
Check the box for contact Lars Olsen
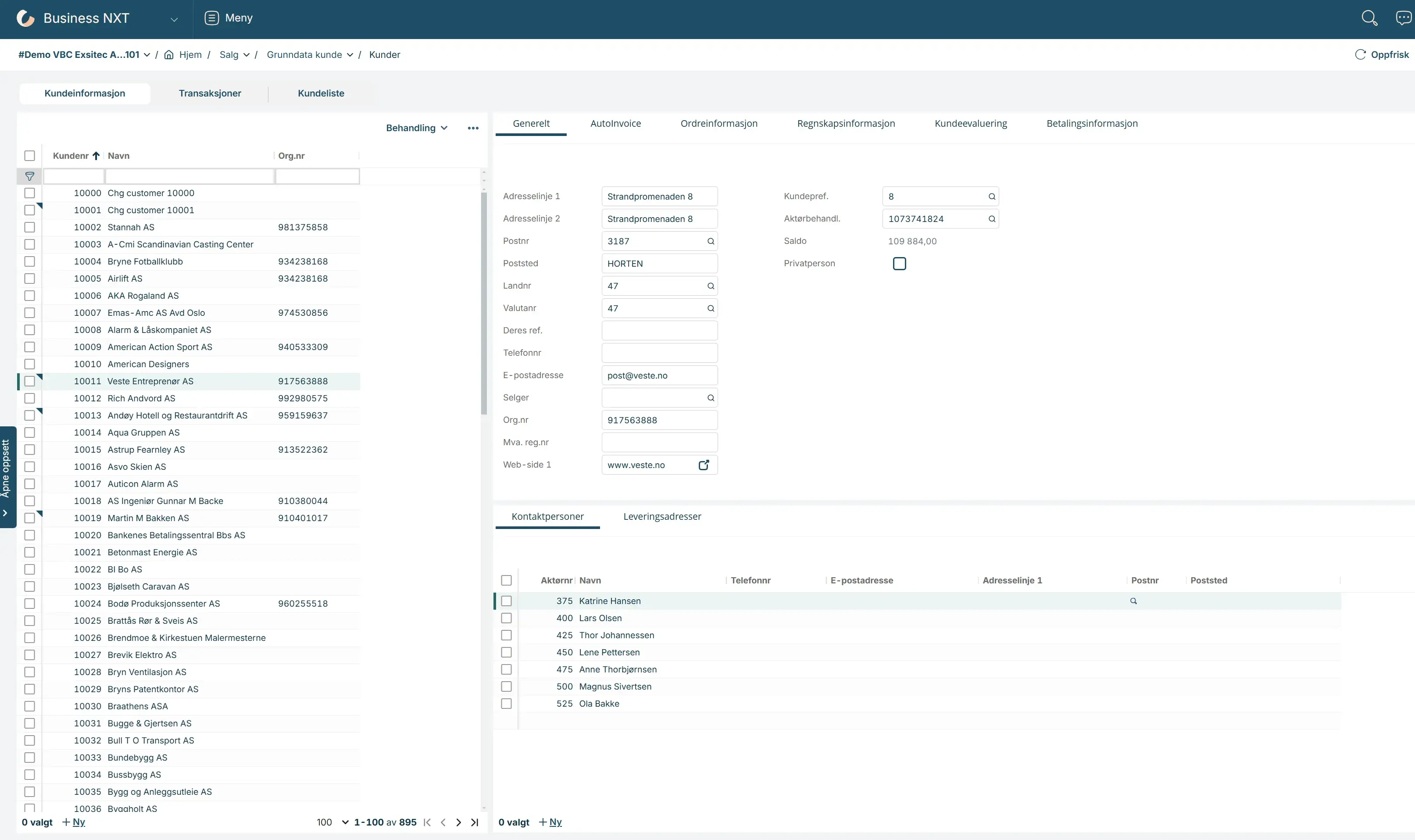(507, 618)
